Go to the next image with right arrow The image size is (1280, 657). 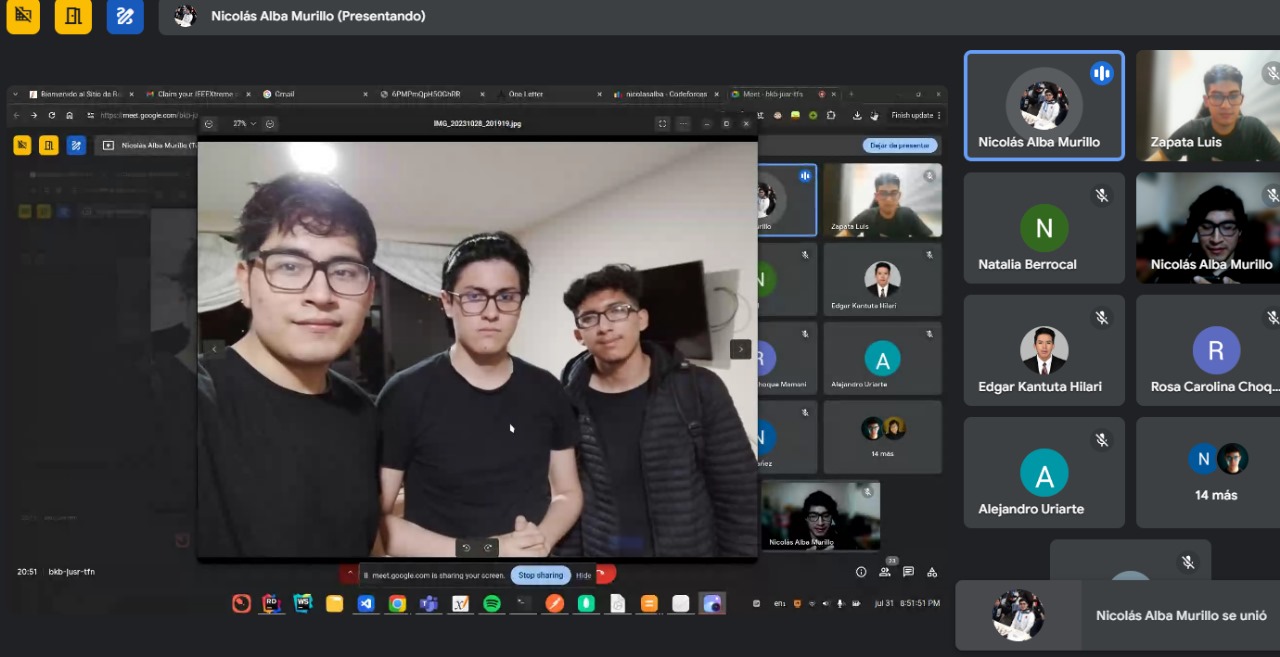click(x=740, y=349)
